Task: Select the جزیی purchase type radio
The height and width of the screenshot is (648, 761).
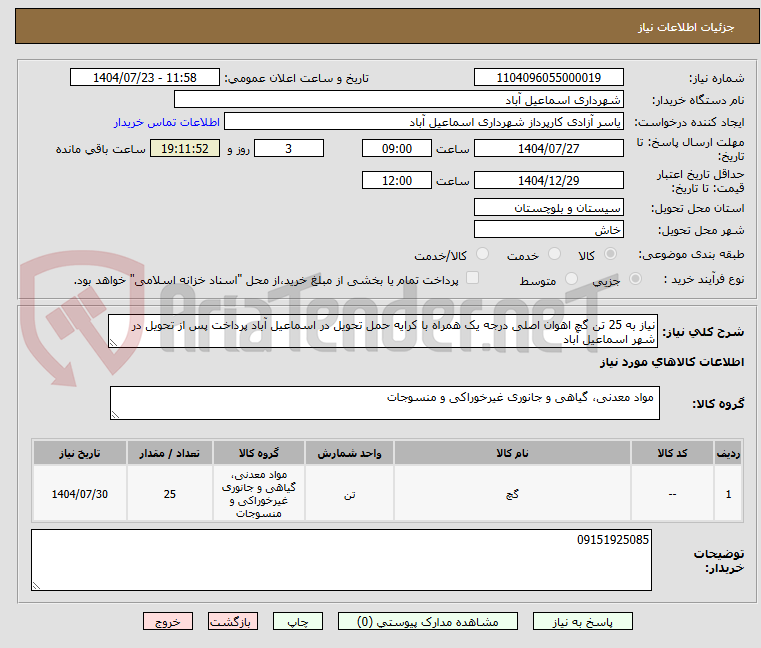Action: point(635,279)
